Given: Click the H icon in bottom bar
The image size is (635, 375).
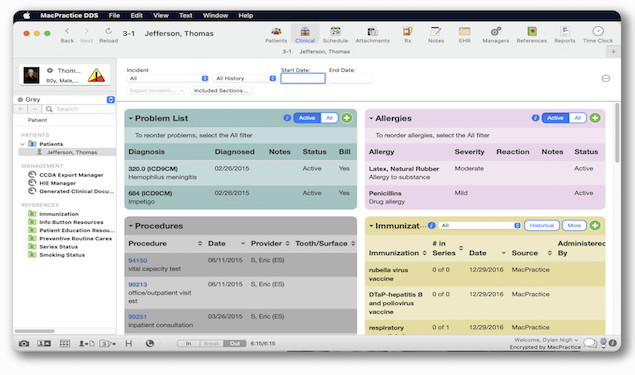Looking at the screenshot, I should [129, 343].
